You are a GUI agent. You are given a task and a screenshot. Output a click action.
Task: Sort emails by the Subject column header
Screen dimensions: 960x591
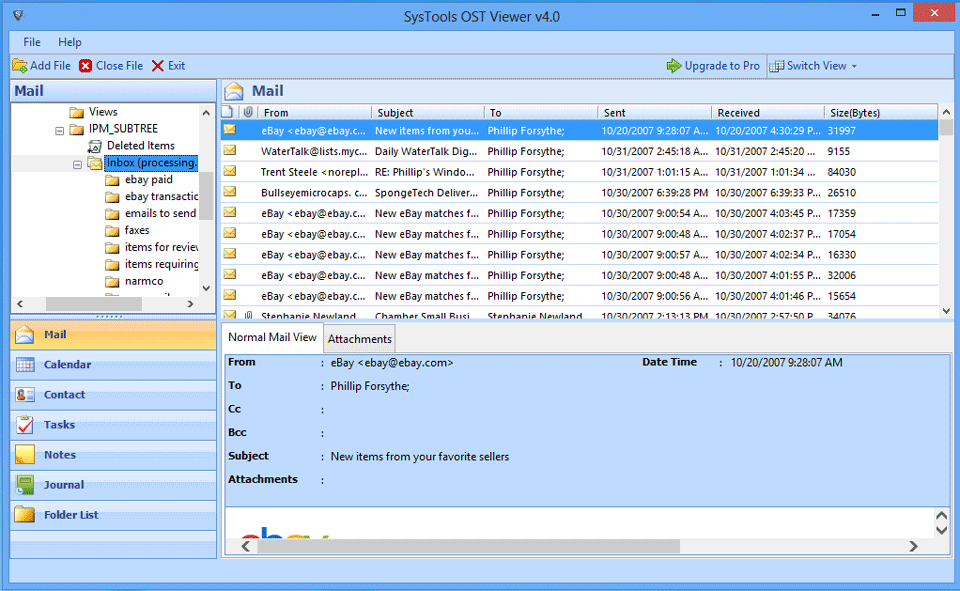(x=428, y=113)
